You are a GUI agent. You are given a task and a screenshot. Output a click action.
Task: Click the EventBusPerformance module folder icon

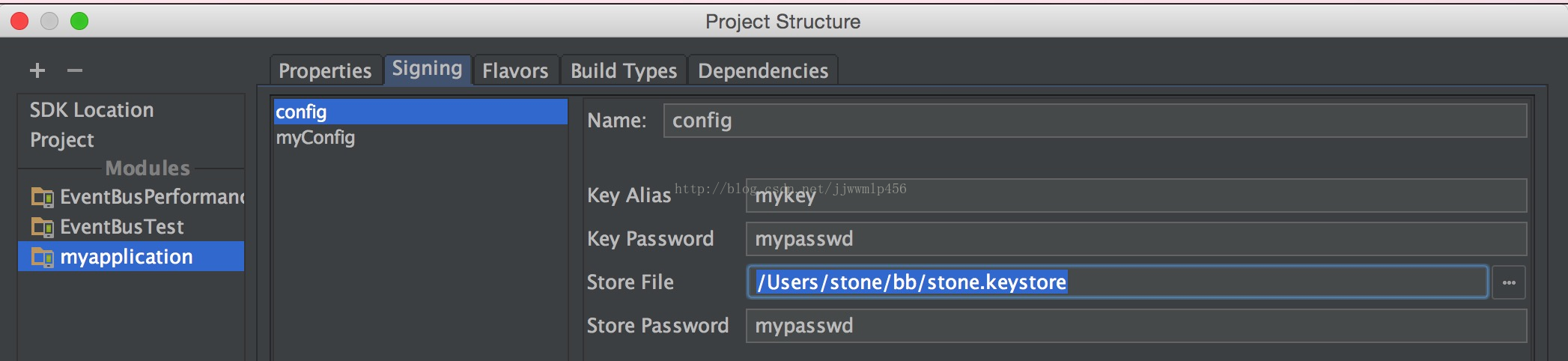(43, 197)
